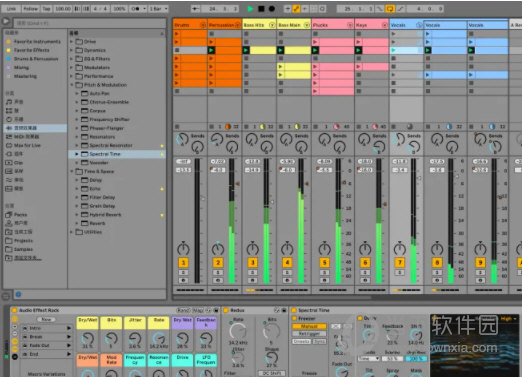The image size is (522, 377).
Task: Toggle the Spectral Time device activator
Action: coord(294,310)
